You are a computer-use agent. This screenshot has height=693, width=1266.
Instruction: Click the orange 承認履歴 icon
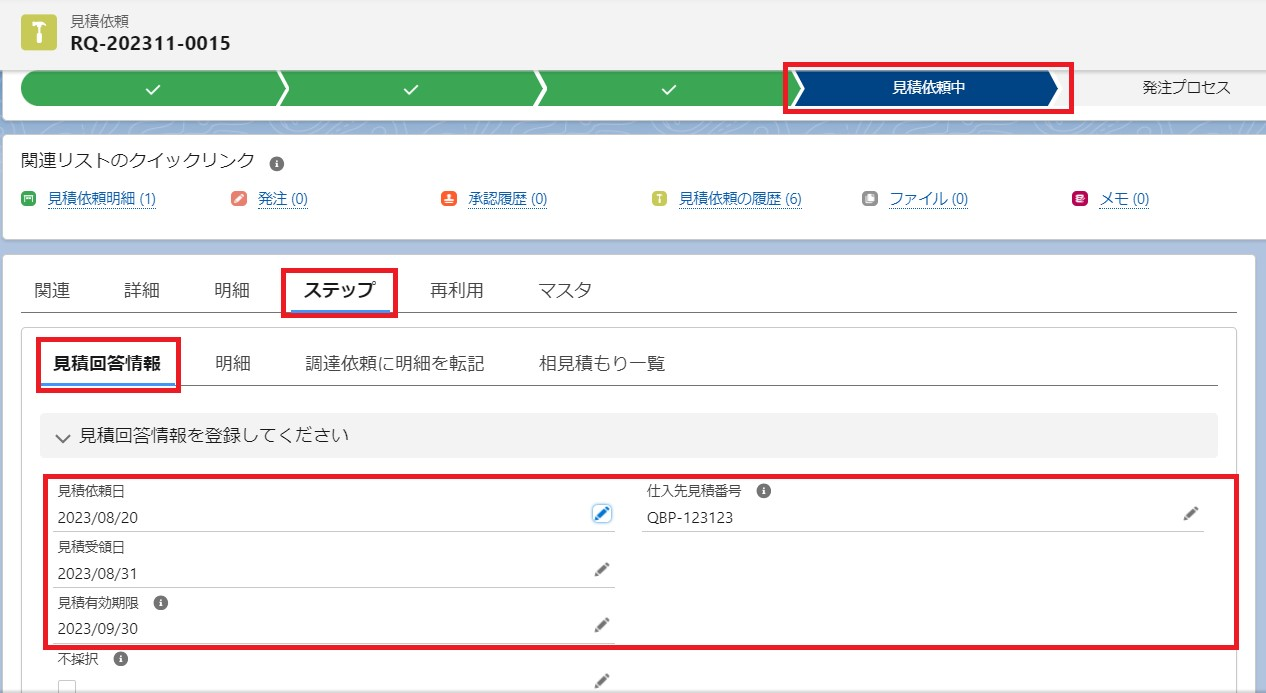pos(448,199)
